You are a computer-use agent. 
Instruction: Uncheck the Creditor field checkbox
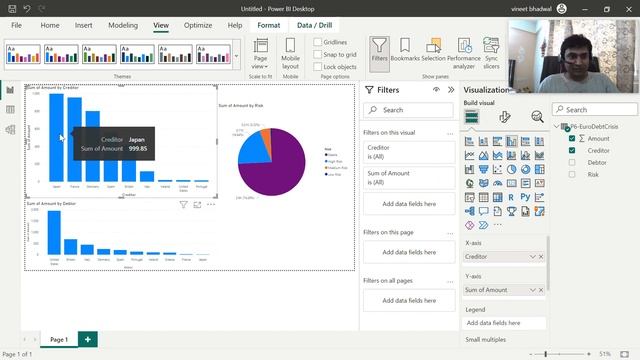tap(572, 151)
